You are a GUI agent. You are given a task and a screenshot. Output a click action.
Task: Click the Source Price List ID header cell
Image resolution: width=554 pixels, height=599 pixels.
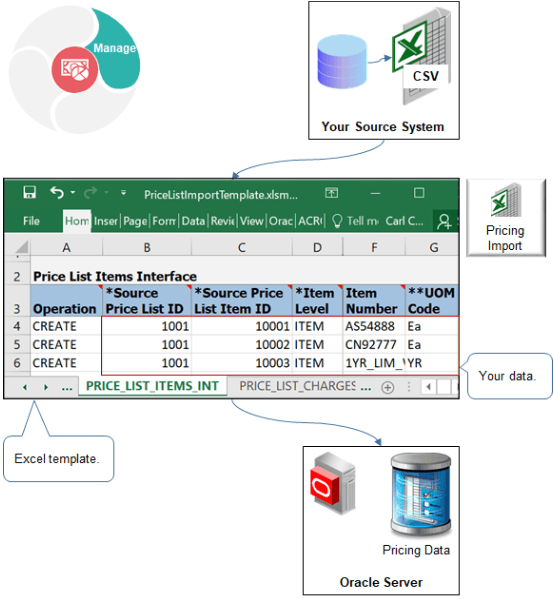click(x=147, y=300)
